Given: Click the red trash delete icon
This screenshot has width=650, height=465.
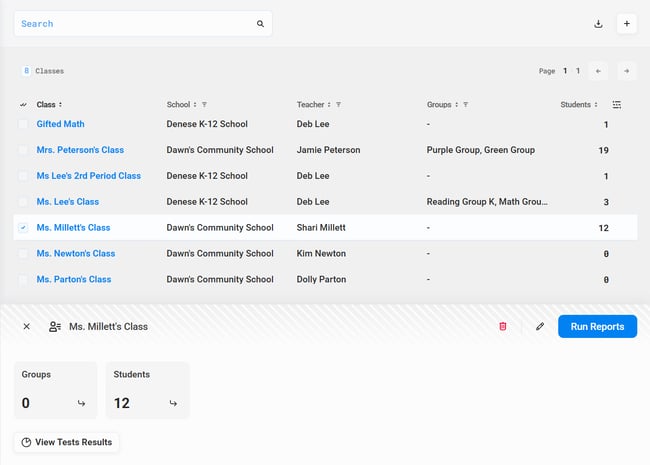Looking at the screenshot, I should click(x=503, y=326).
